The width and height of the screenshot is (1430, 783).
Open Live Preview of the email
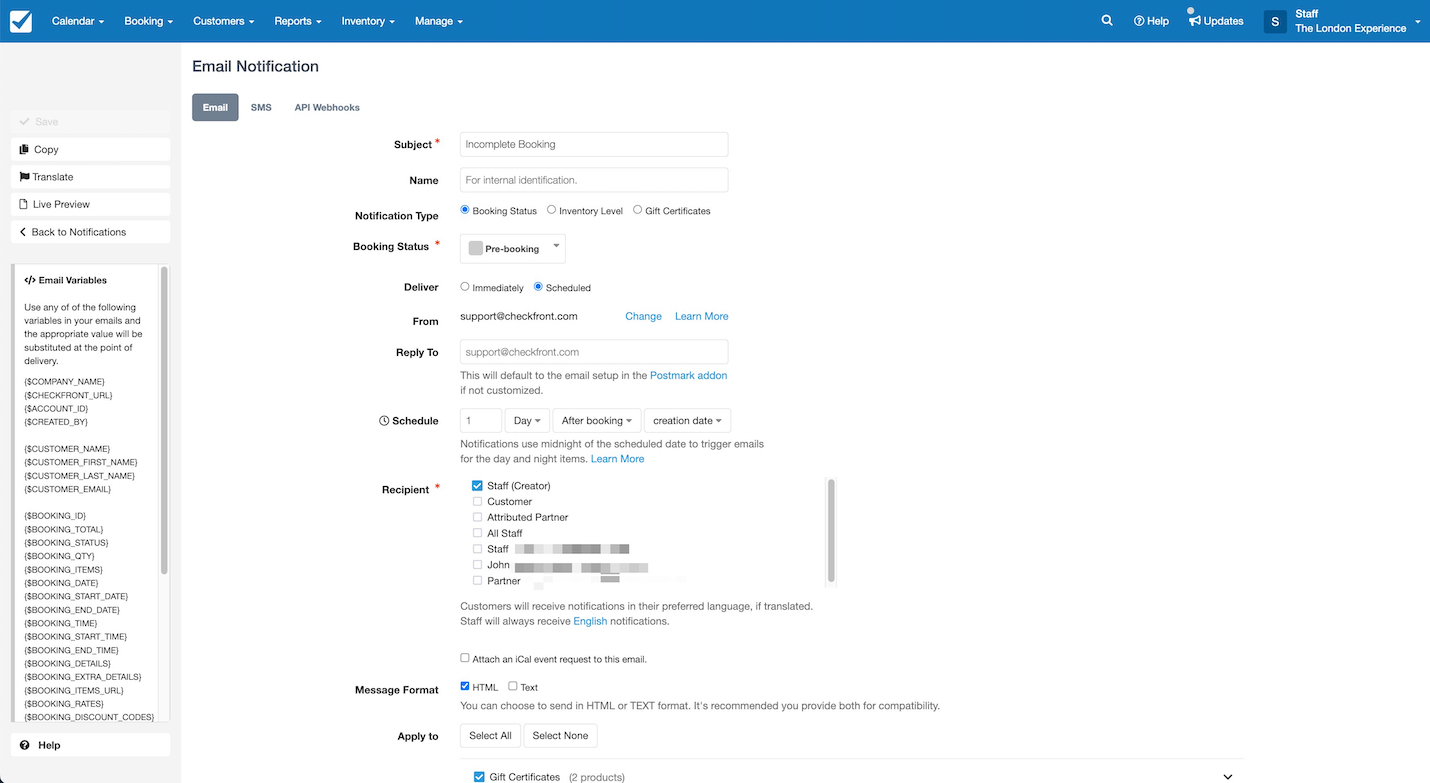pyautogui.click(x=91, y=204)
